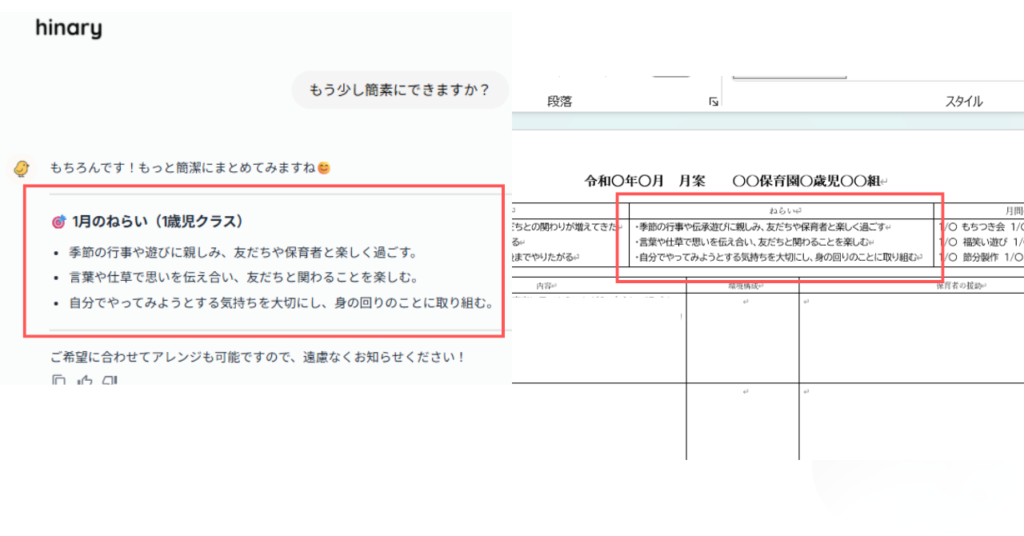The width and height of the screenshot is (1024, 536).
Task: Give the hinary response a thumbs down
Action: pyautogui.click(x=110, y=380)
